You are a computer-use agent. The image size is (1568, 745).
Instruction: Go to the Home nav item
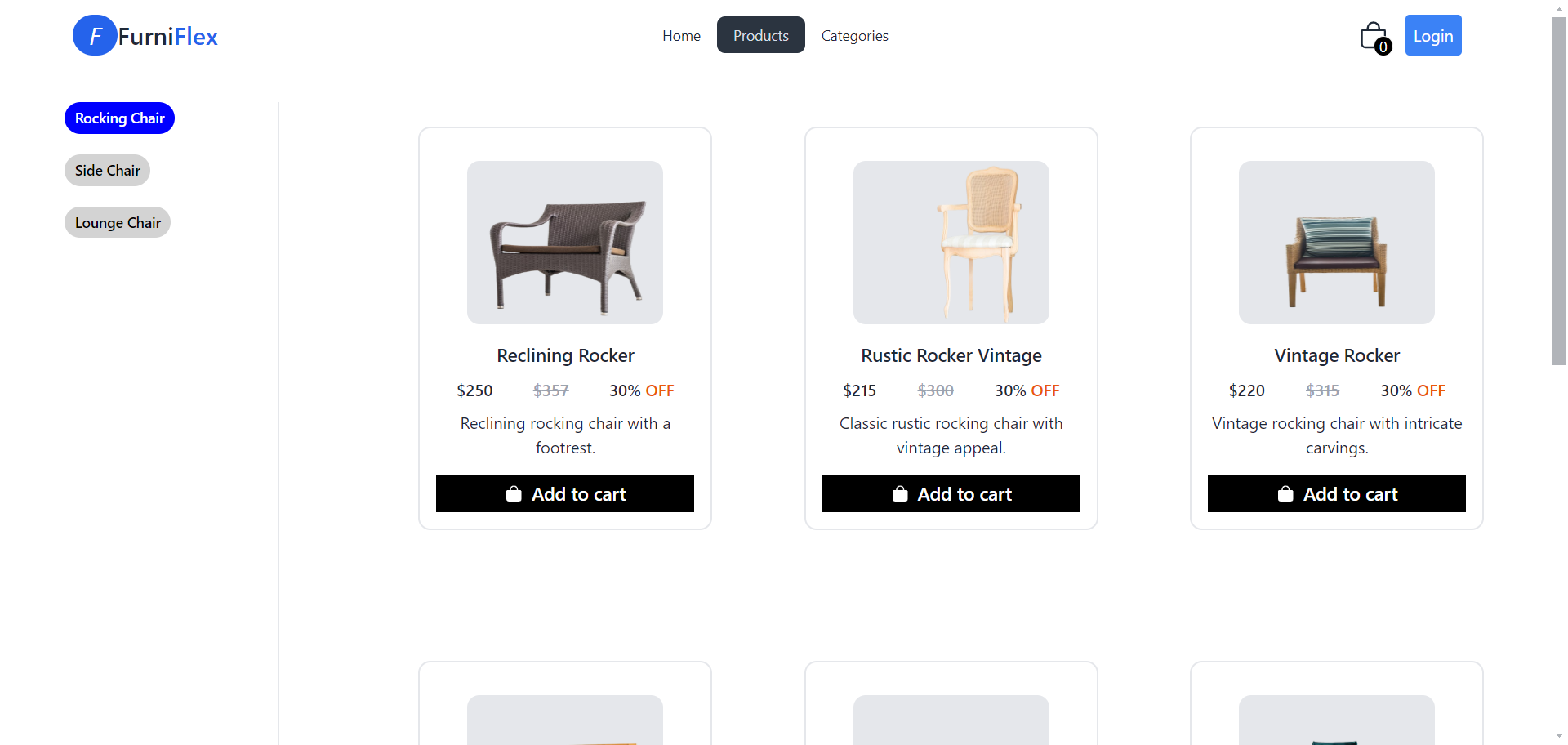pos(681,35)
